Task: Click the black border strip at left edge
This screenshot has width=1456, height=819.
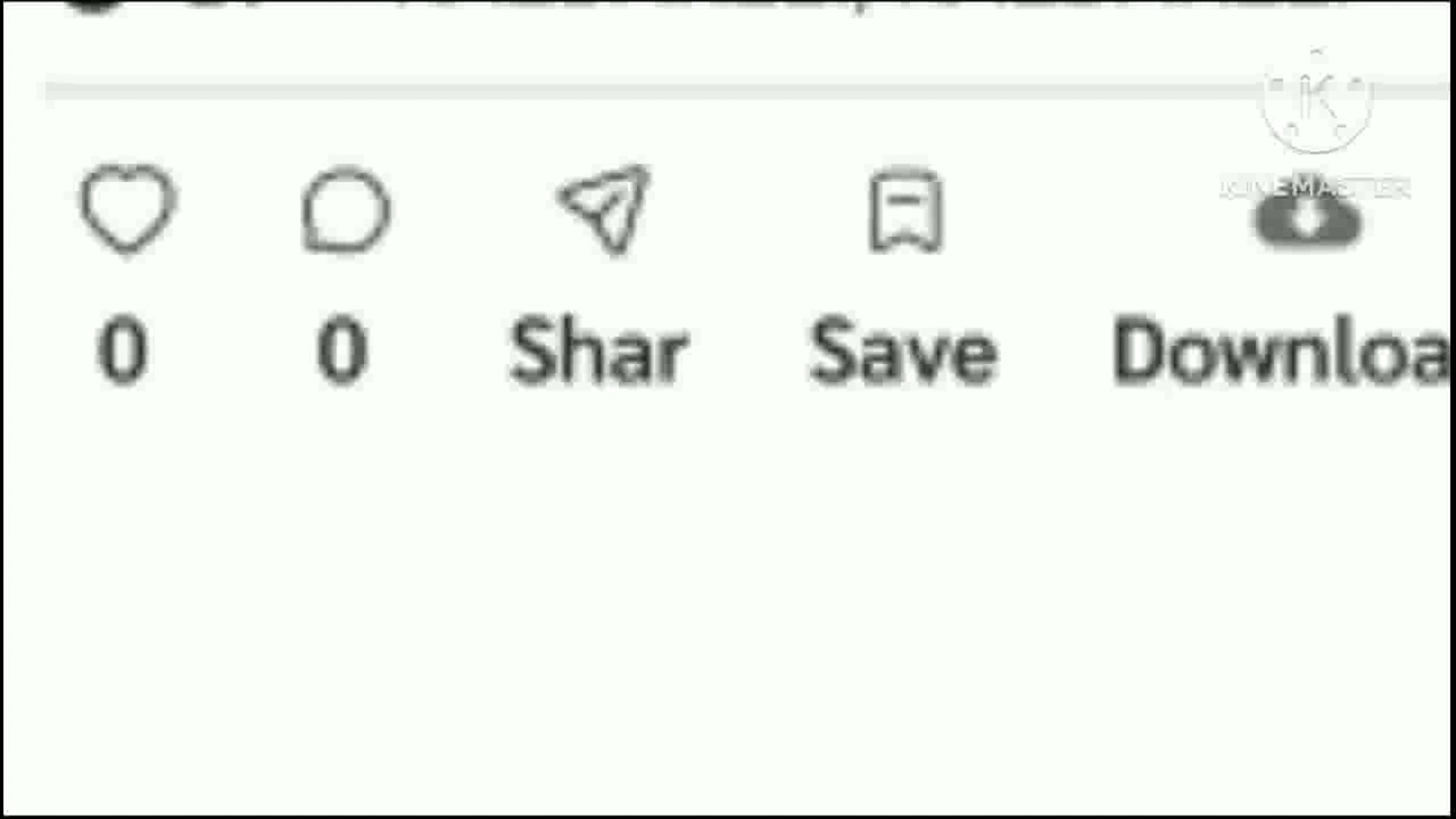Action: 2,409
